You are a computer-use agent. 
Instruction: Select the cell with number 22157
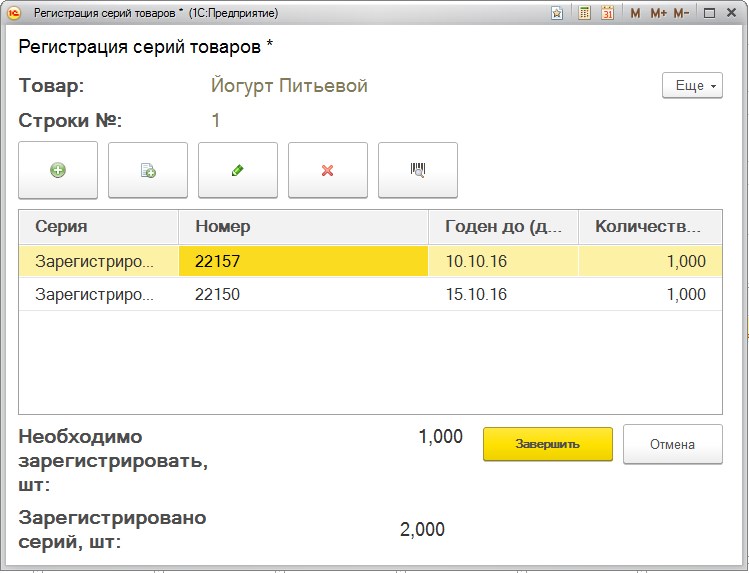pos(303,261)
